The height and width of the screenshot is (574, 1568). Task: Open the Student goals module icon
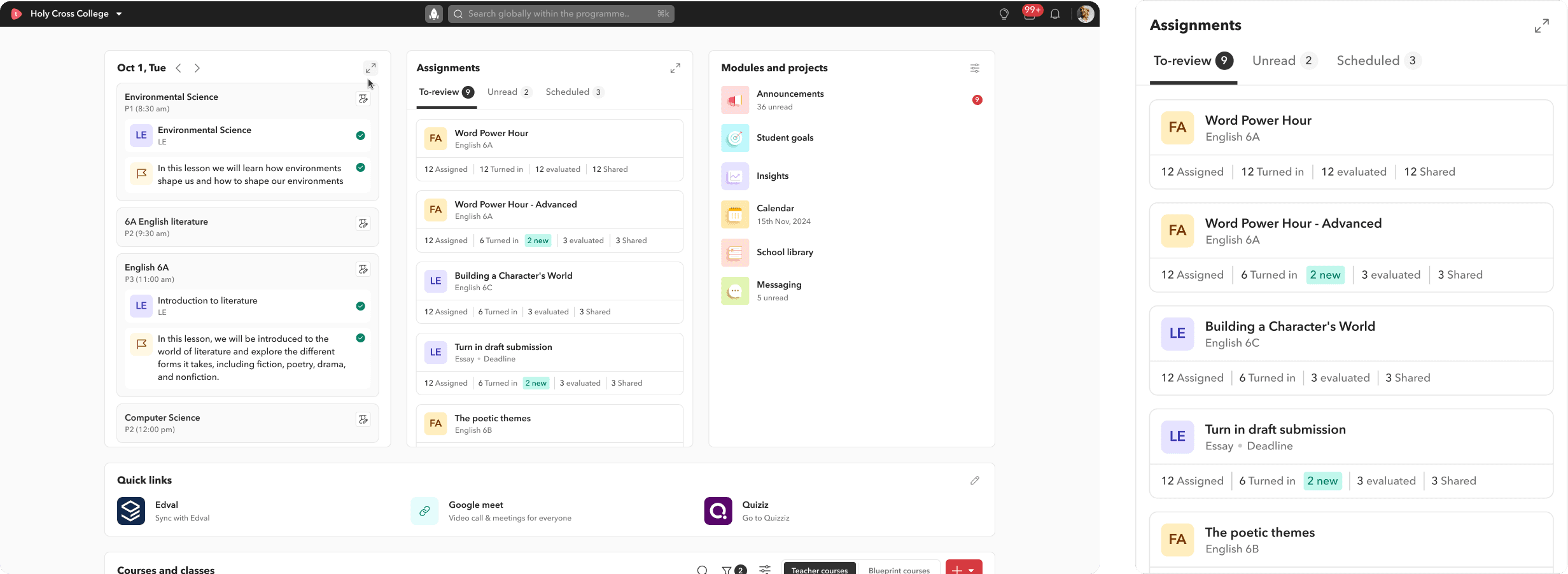735,138
